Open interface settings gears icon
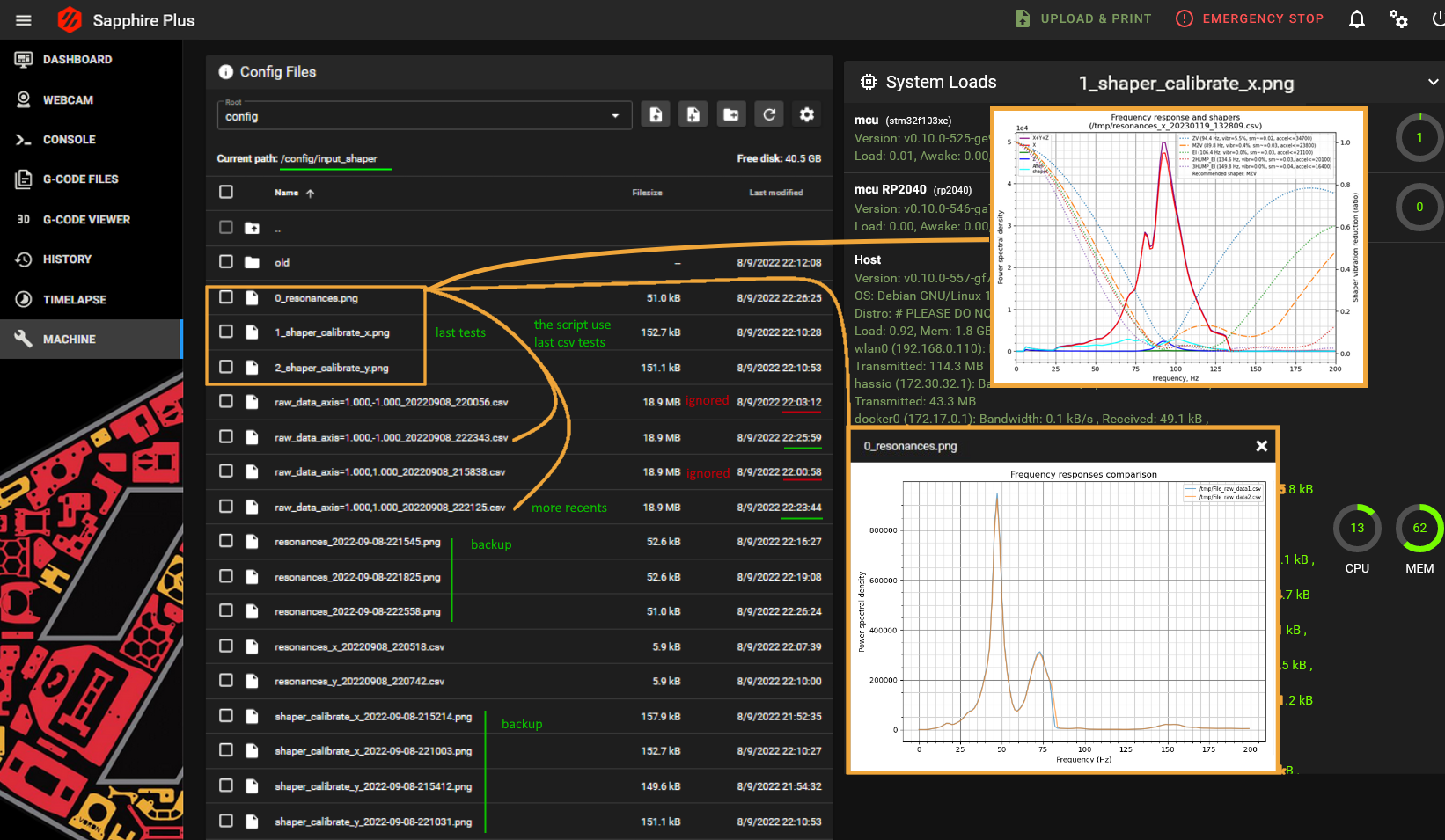Image resolution: width=1445 pixels, height=840 pixels. pos(1398,18)
